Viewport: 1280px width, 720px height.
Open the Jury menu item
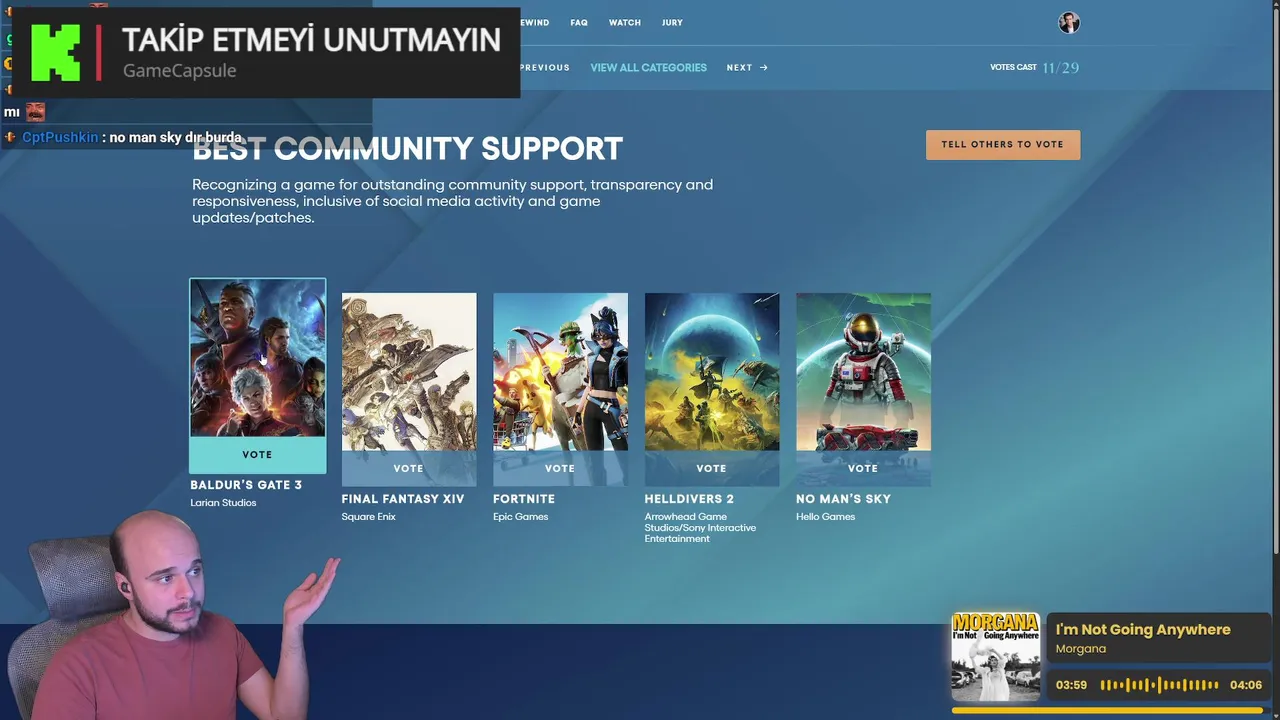coord(672,22)
